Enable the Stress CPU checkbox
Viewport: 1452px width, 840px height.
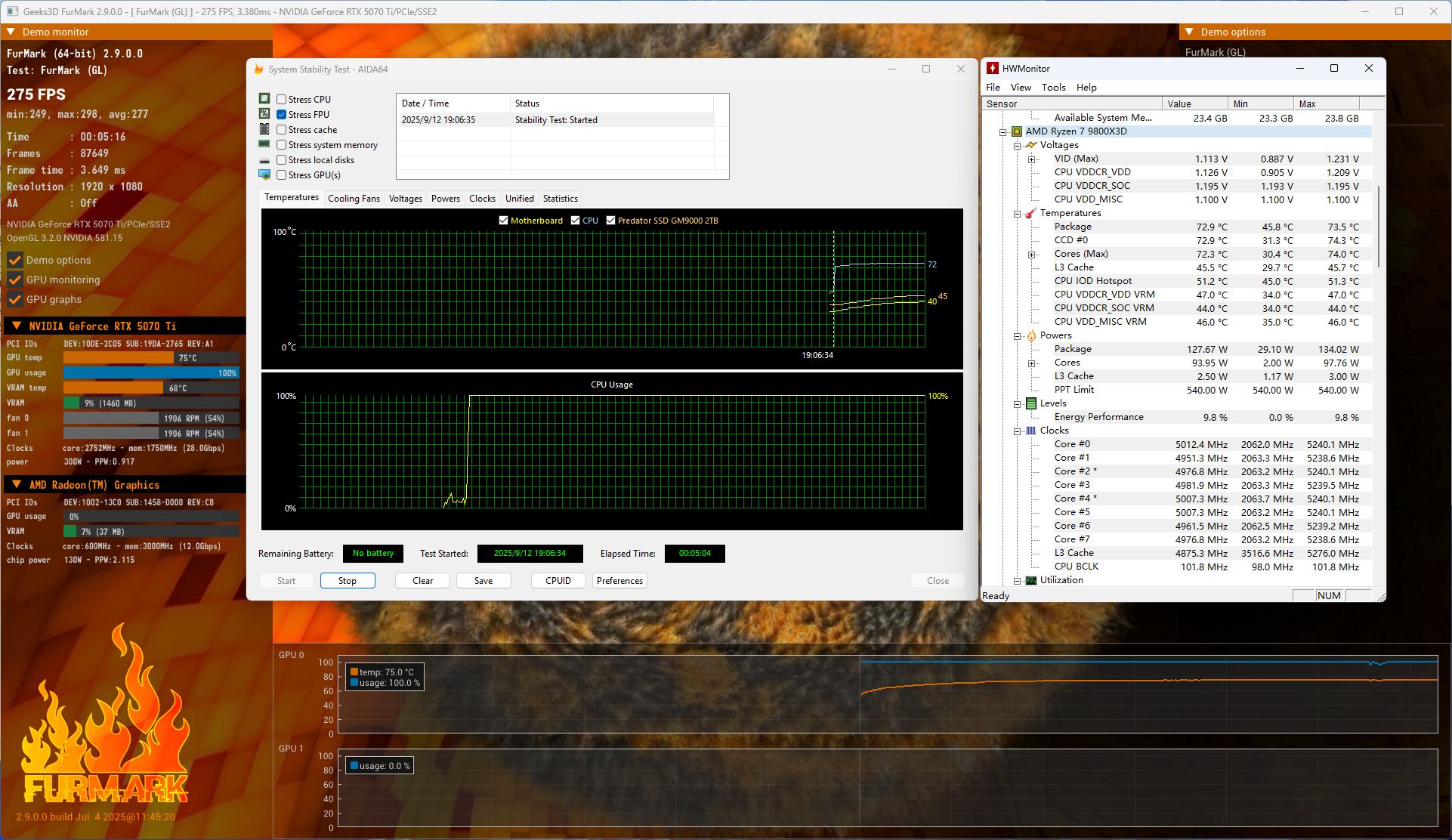[281, 100]
